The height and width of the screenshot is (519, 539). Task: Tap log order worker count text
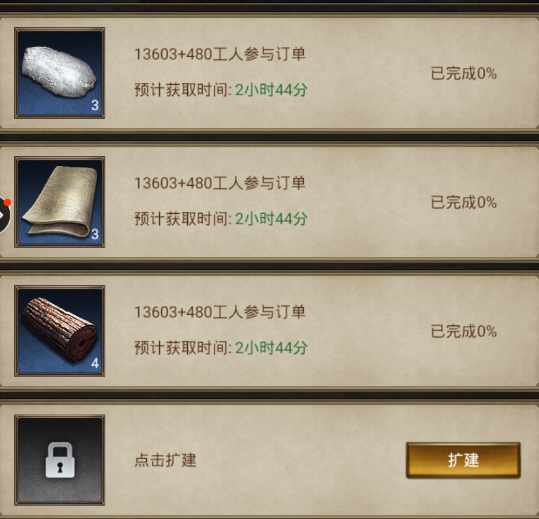(x=220, y=312)
